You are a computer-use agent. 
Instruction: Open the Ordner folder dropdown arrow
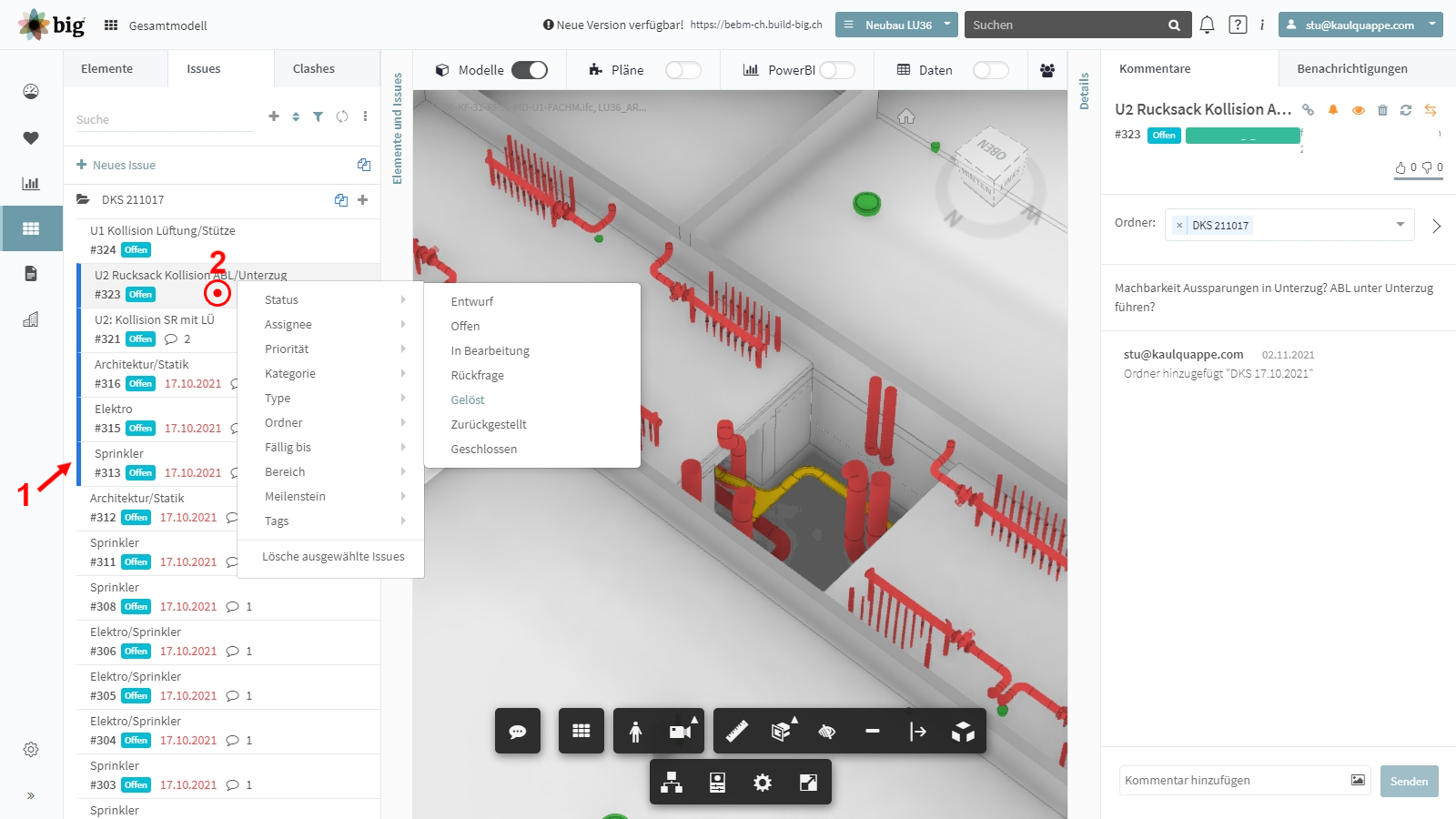1400,225
